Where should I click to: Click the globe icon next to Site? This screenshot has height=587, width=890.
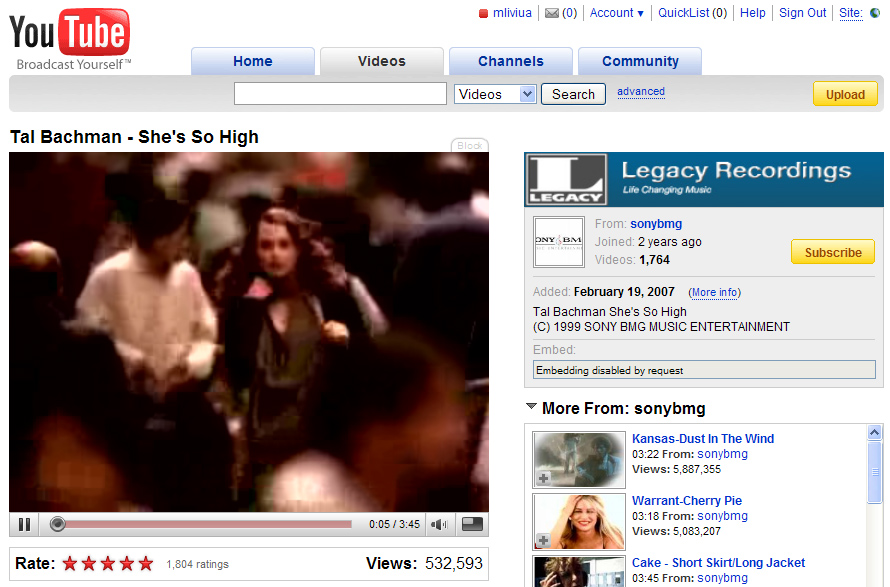point(875,13)
